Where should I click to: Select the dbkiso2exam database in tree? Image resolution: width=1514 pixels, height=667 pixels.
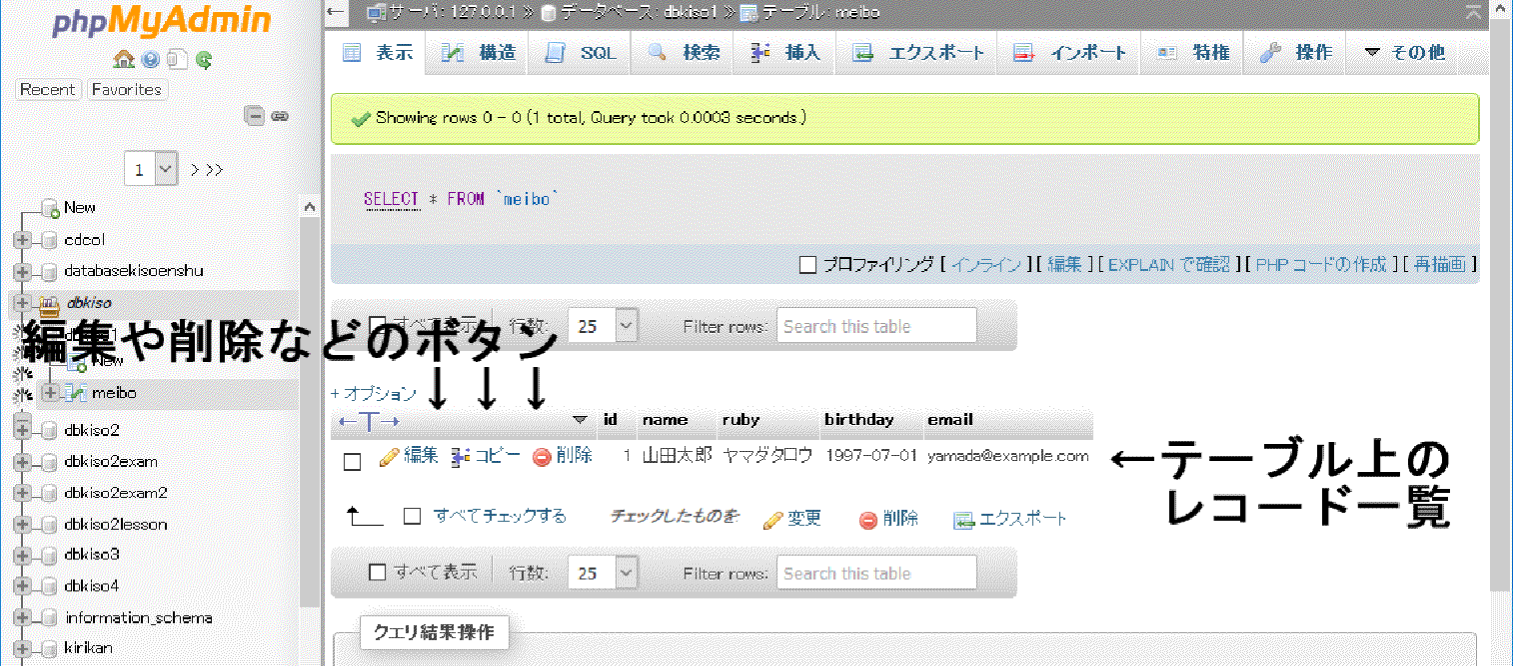110,462
